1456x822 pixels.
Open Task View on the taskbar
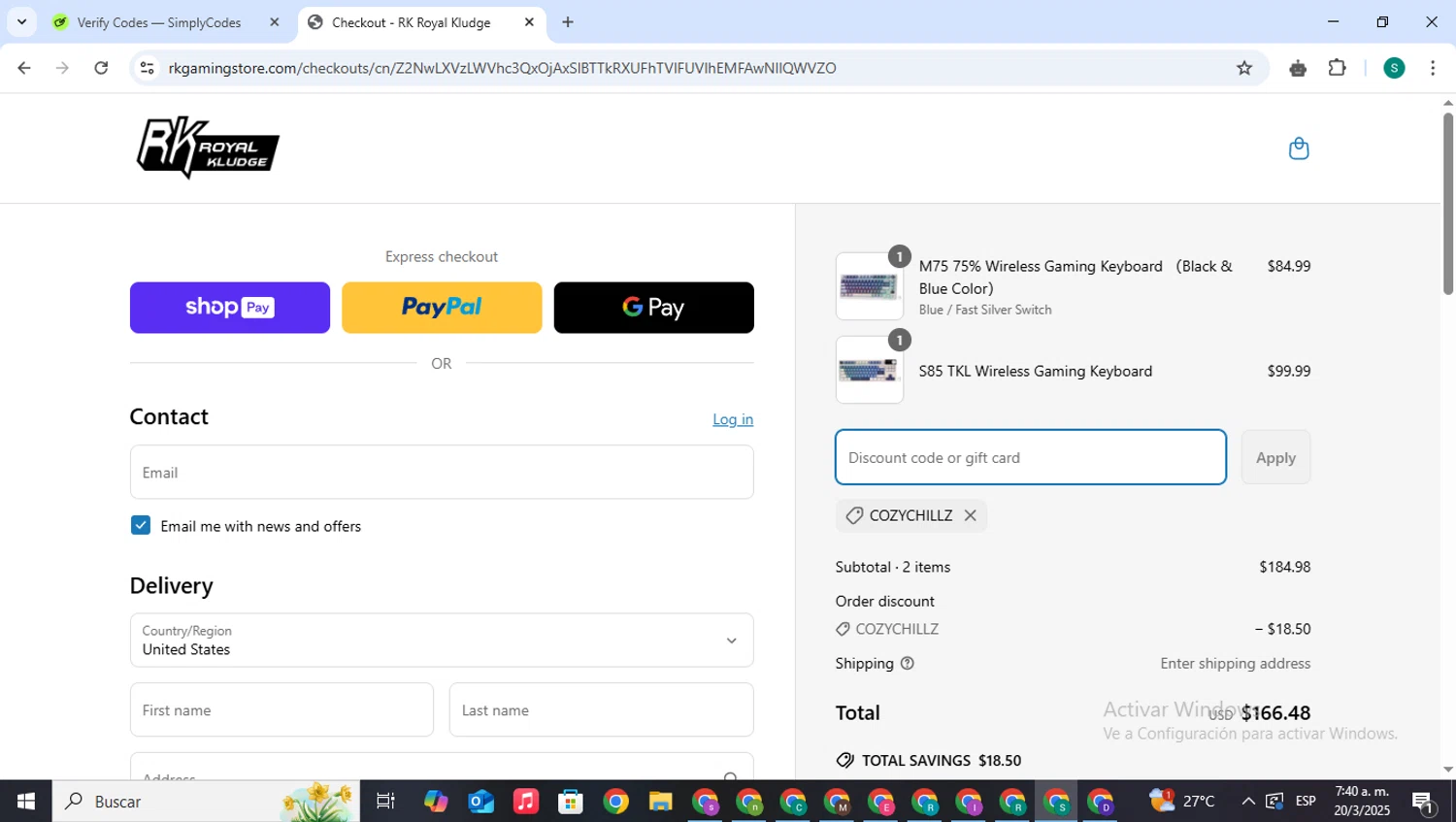(385, 802)
